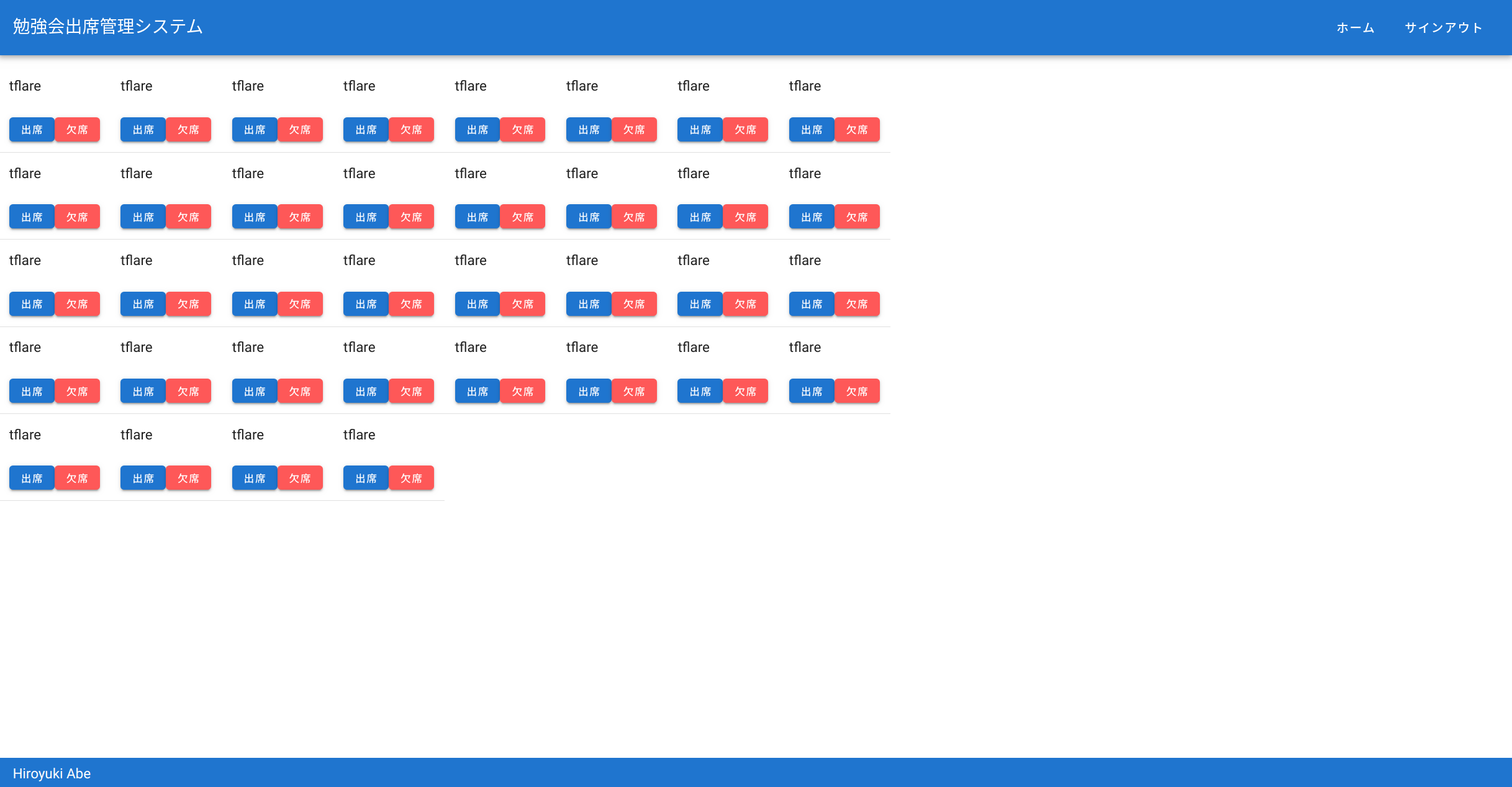Image resolution: width=1512 pixels, height=787 pixels.
Task: Mark 欠席 for the last entry in row four
Action: coord(857,390)
